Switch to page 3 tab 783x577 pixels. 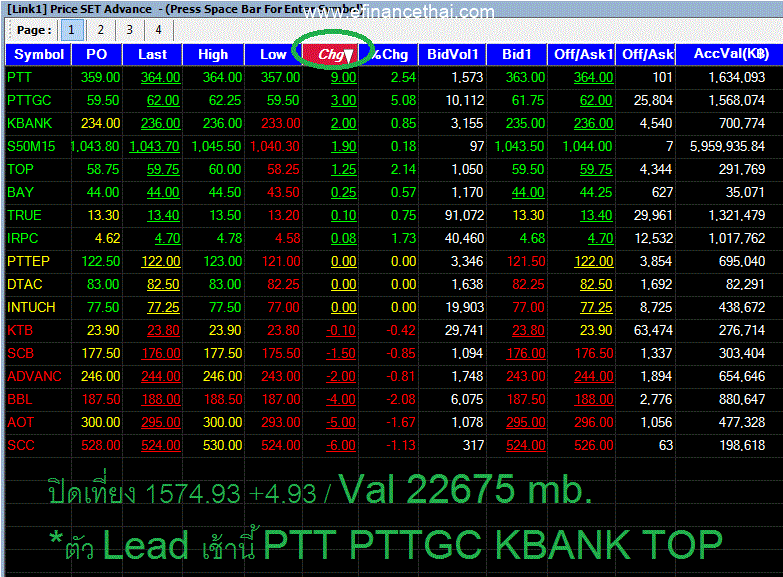click(x=129, y=30)
